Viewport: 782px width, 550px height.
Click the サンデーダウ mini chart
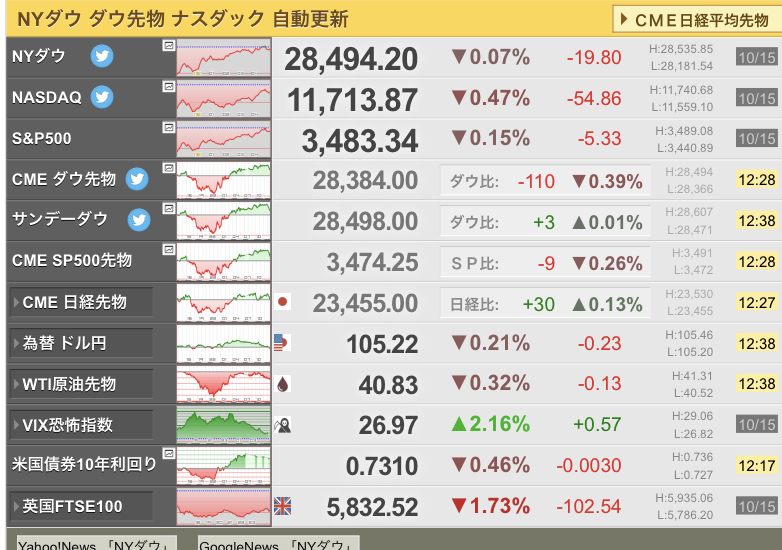pos(223,221)
